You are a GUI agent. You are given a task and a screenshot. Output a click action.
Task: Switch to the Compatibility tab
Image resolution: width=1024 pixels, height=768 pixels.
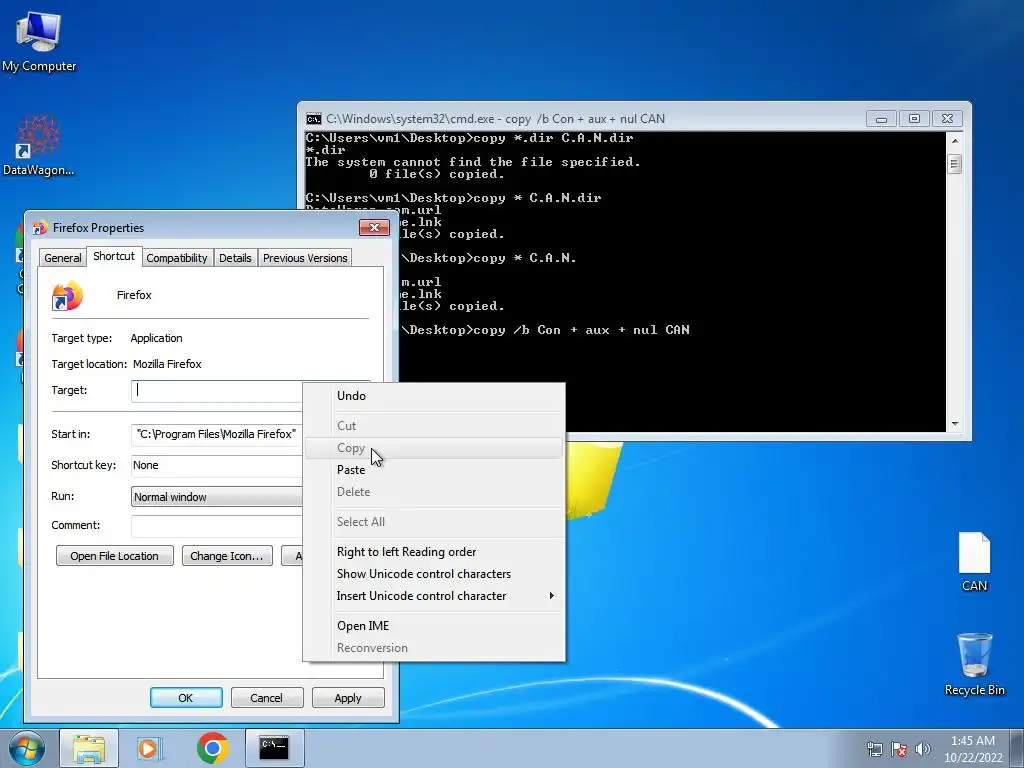176,258
